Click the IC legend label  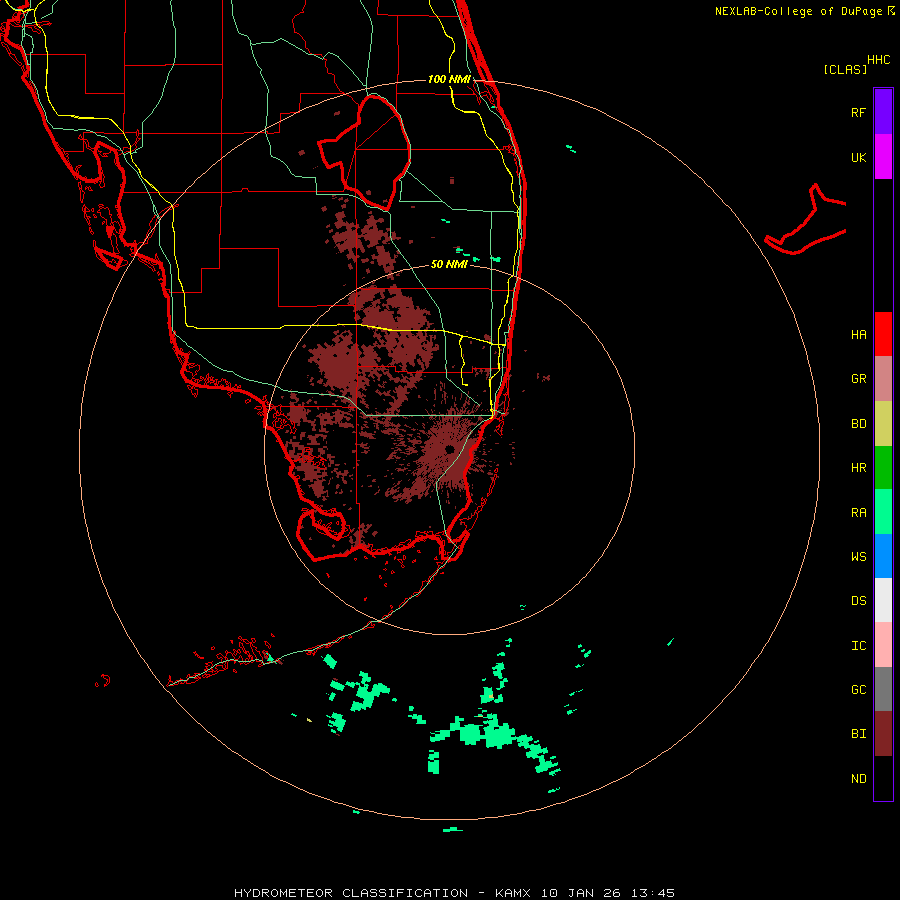tap(858, 646)
